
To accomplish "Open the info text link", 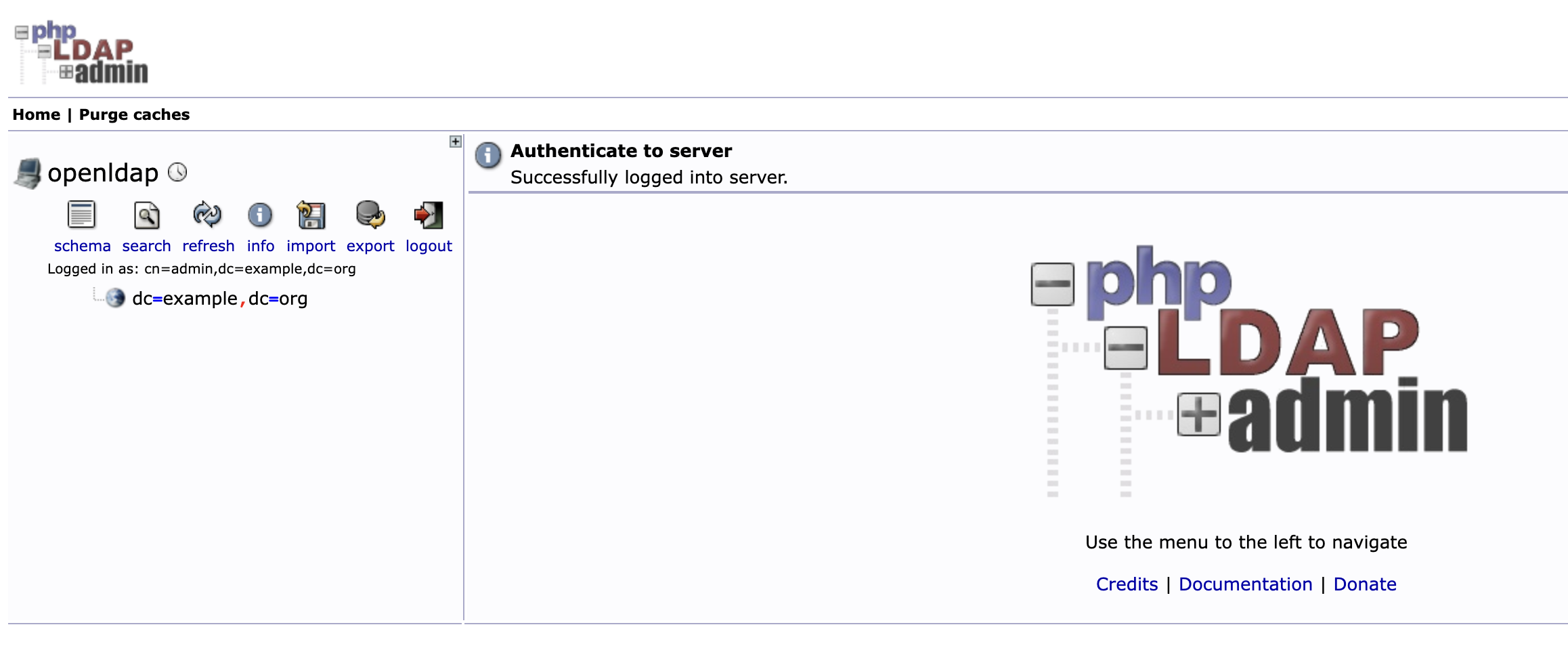I will 261,246.
